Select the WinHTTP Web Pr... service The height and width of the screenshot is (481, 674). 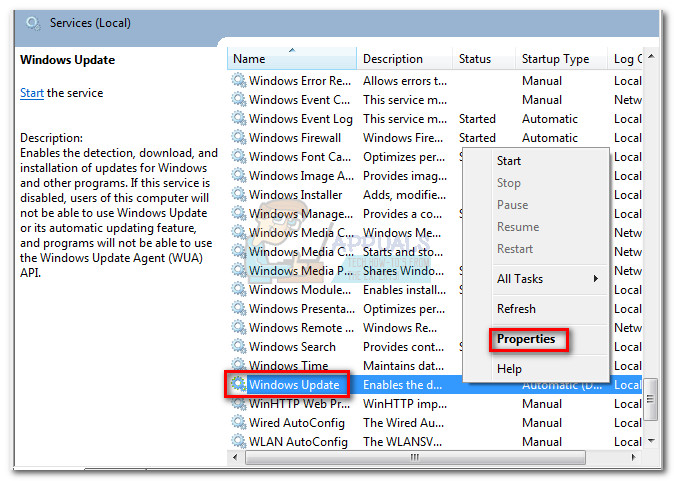pos(299,403)
